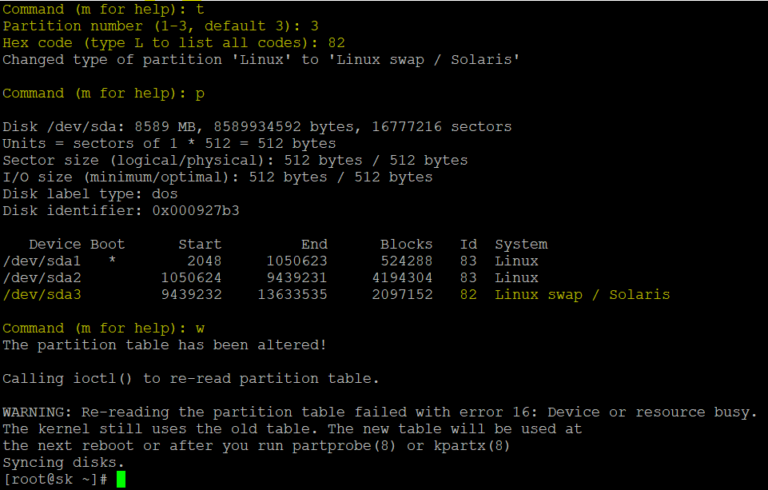
Task: Click the 'WARNING:' text in output
Action: click(37, 412)
